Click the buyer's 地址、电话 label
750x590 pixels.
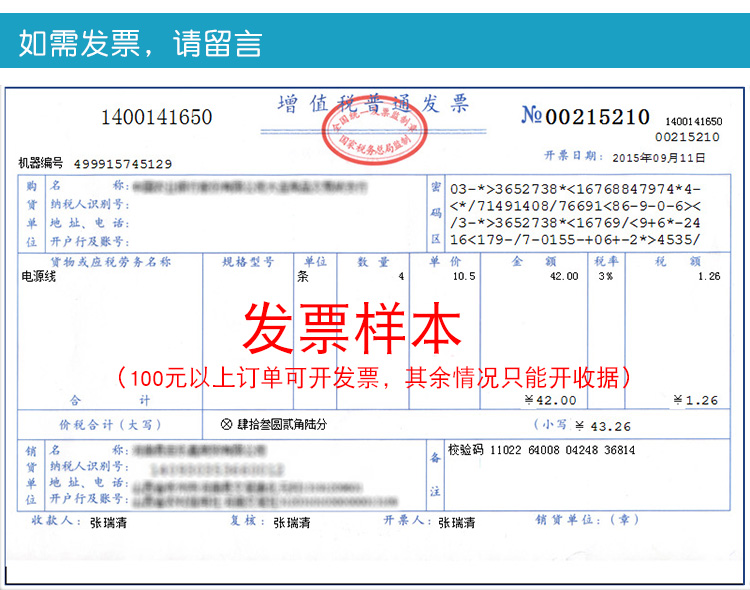tap(90, 223)
